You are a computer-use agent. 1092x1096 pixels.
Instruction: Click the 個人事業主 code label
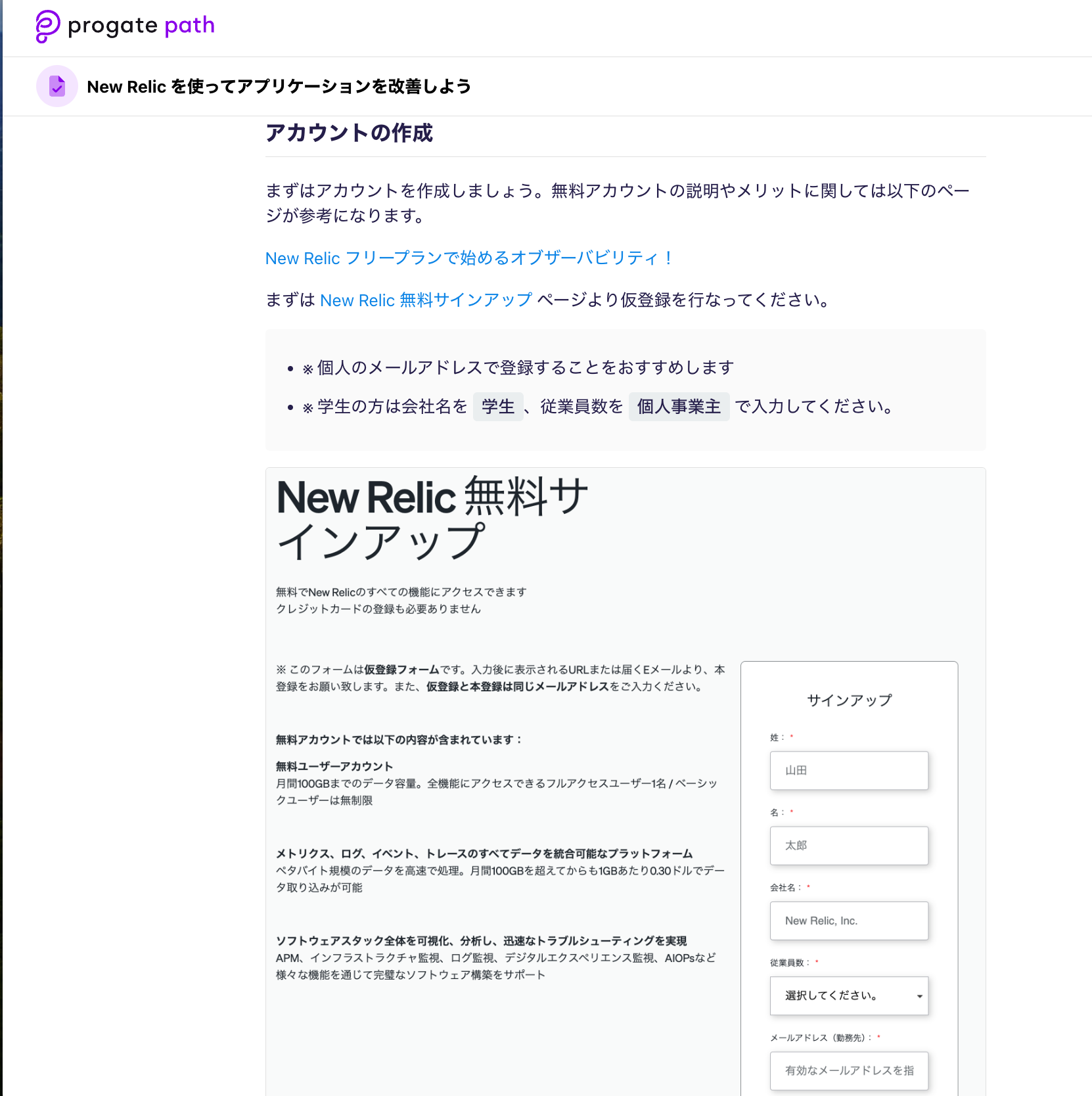pyautogui.click(x=679, y=407)
